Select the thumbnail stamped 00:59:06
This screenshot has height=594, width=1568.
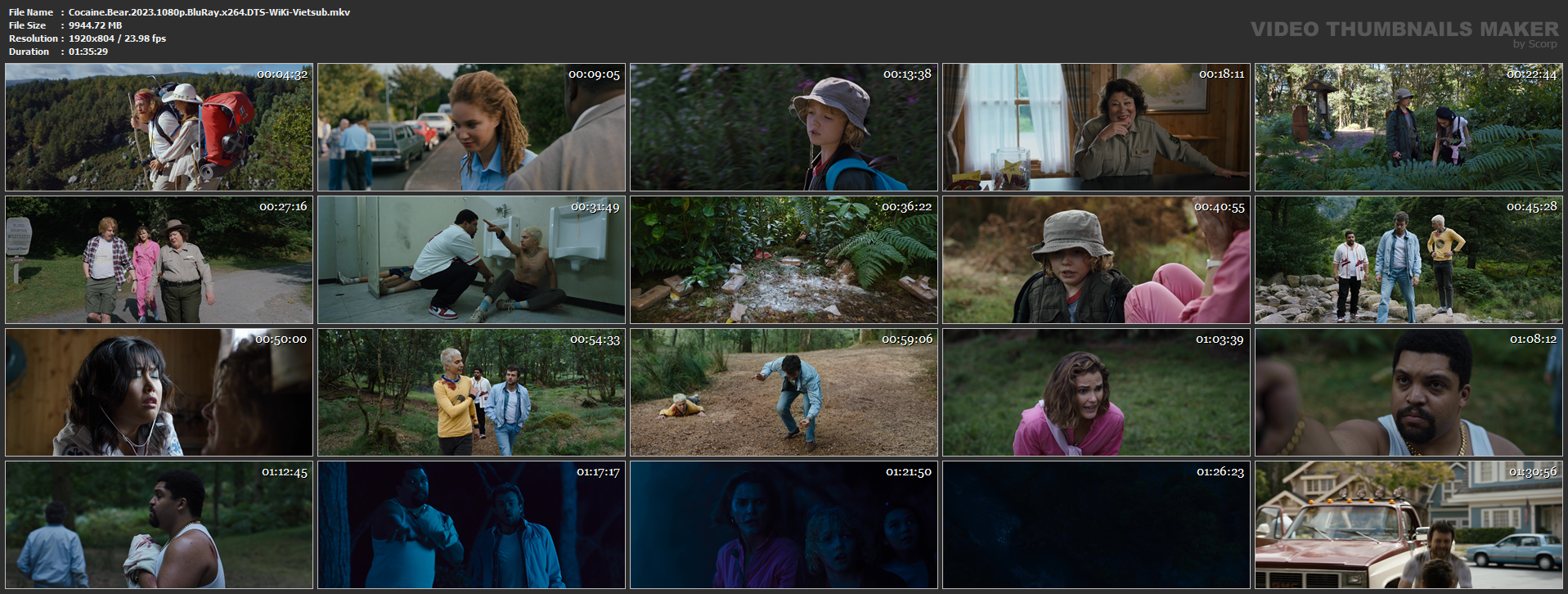(784, 393)
